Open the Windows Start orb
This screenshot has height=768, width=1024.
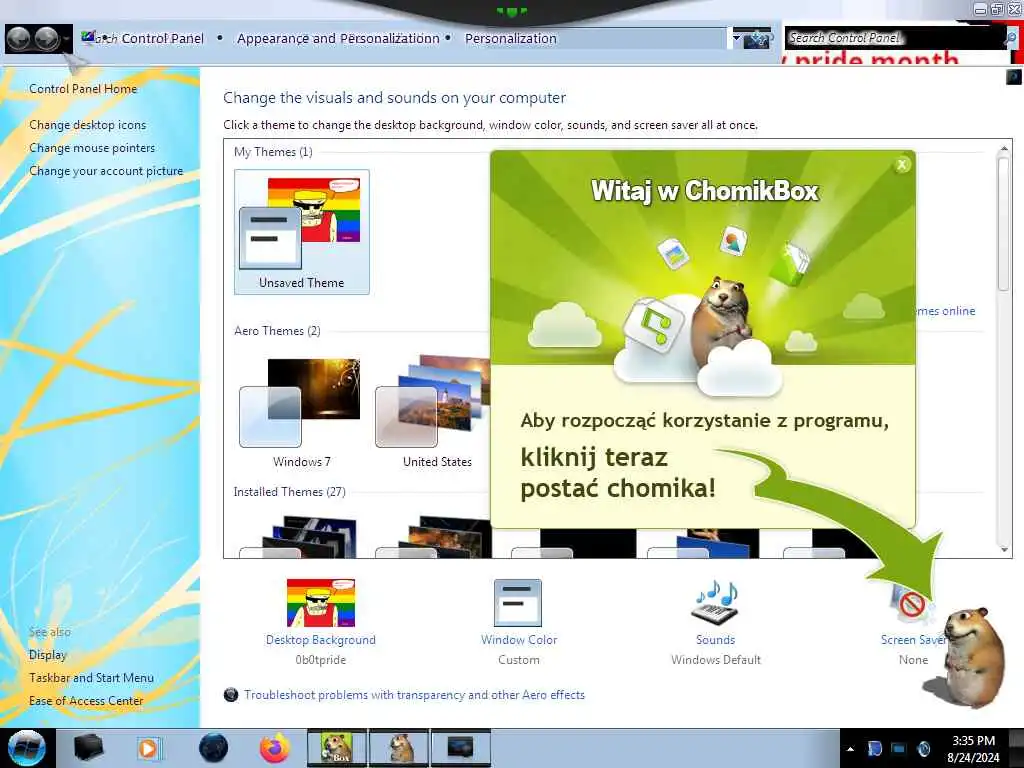pyautogui.click(x=26, y=748)
